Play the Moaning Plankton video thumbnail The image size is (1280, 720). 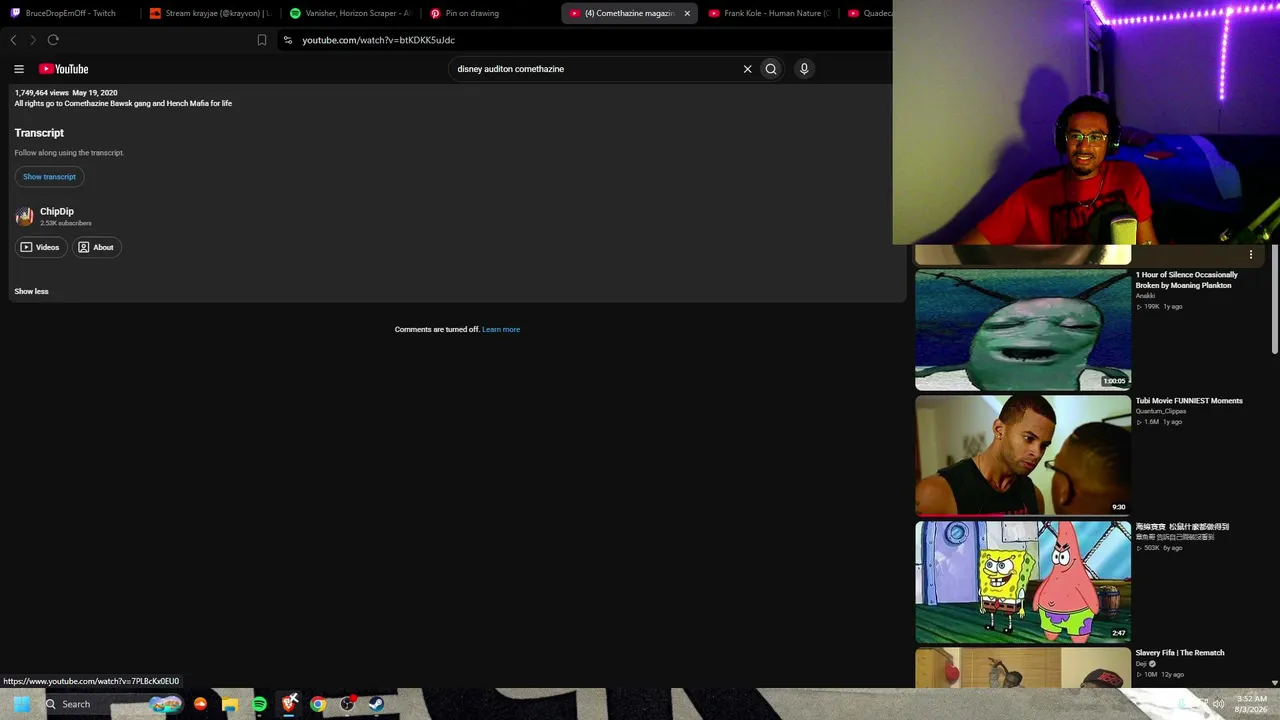tap(1023, 329)
